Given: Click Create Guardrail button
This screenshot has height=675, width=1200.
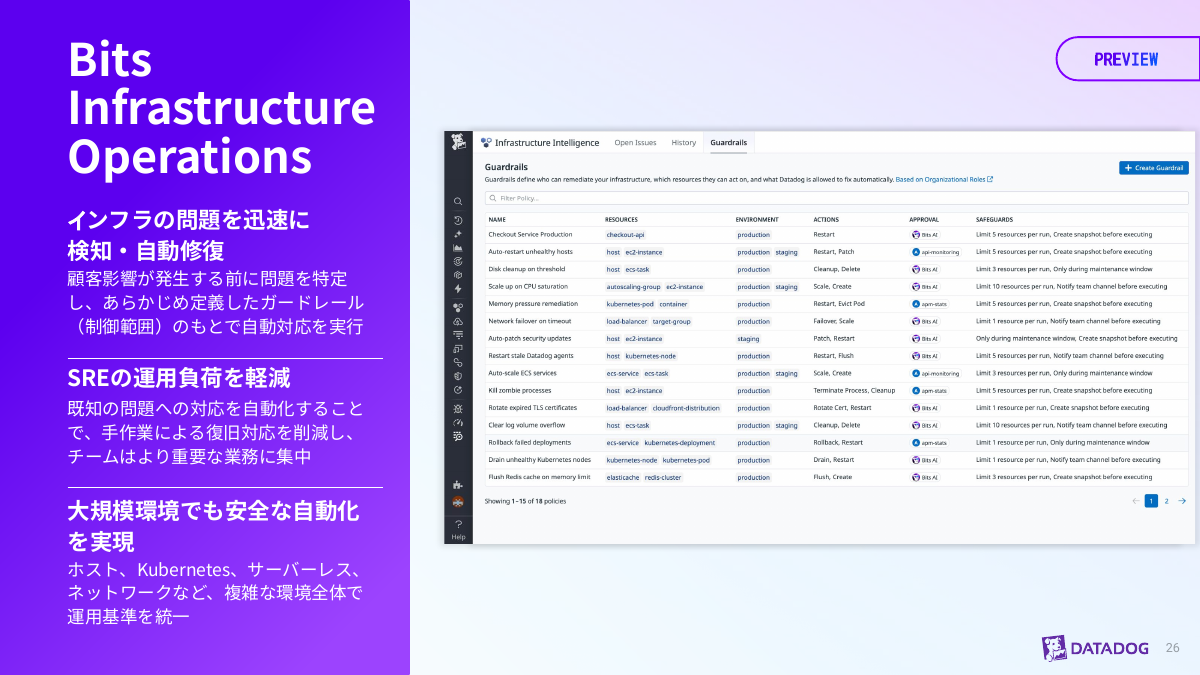Looking at the screenshot, I should [x=1154, y=168].
